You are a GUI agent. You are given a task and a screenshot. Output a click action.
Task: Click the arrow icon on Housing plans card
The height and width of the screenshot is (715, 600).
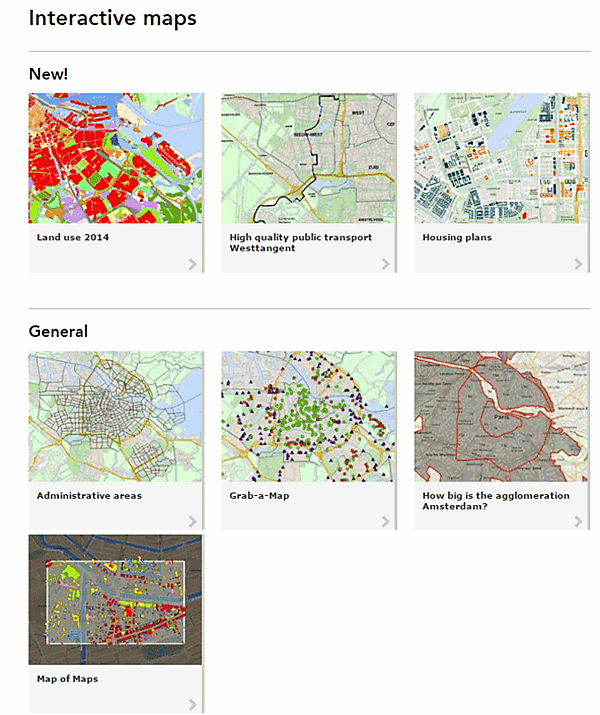pyautogui.click(x=578, y=264)
